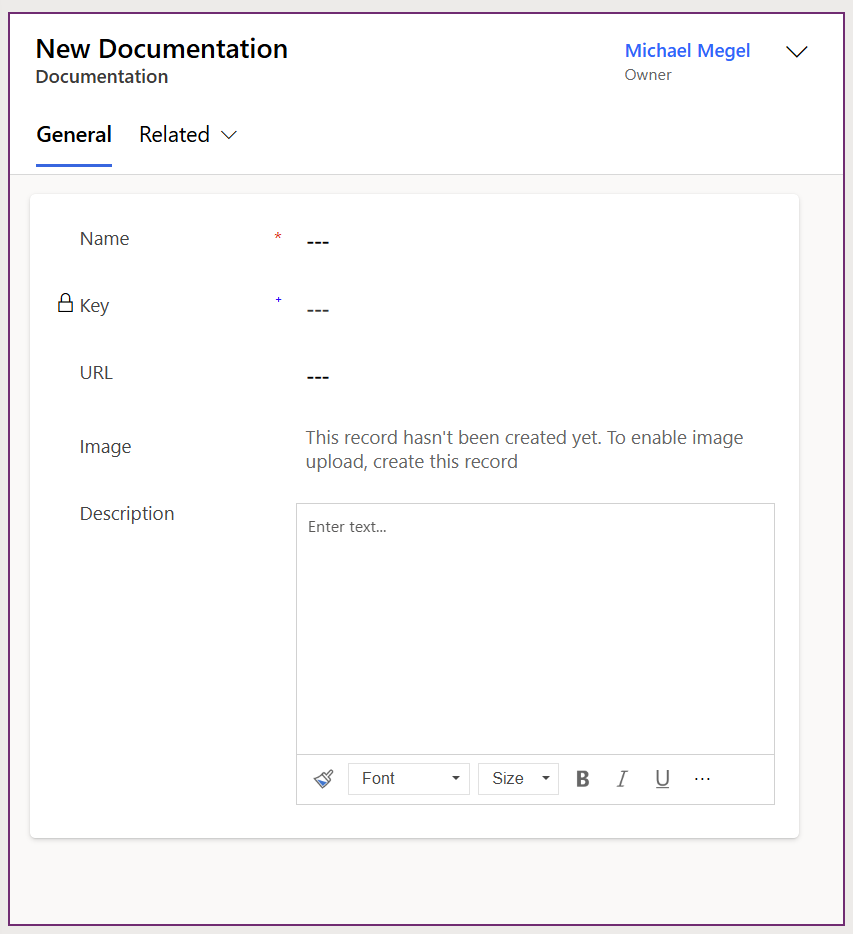Switch to the General tab
Image resolution: width=853 pixels, height=934 pixels.
click(x=74, y=135)
